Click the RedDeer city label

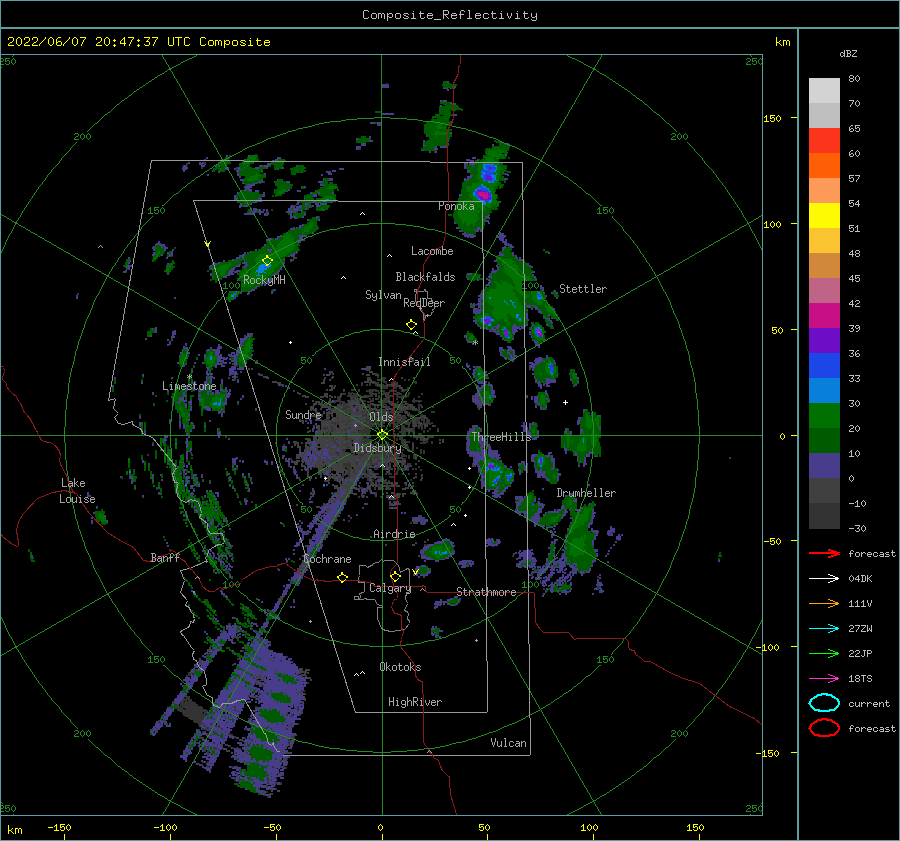[424, 303]
